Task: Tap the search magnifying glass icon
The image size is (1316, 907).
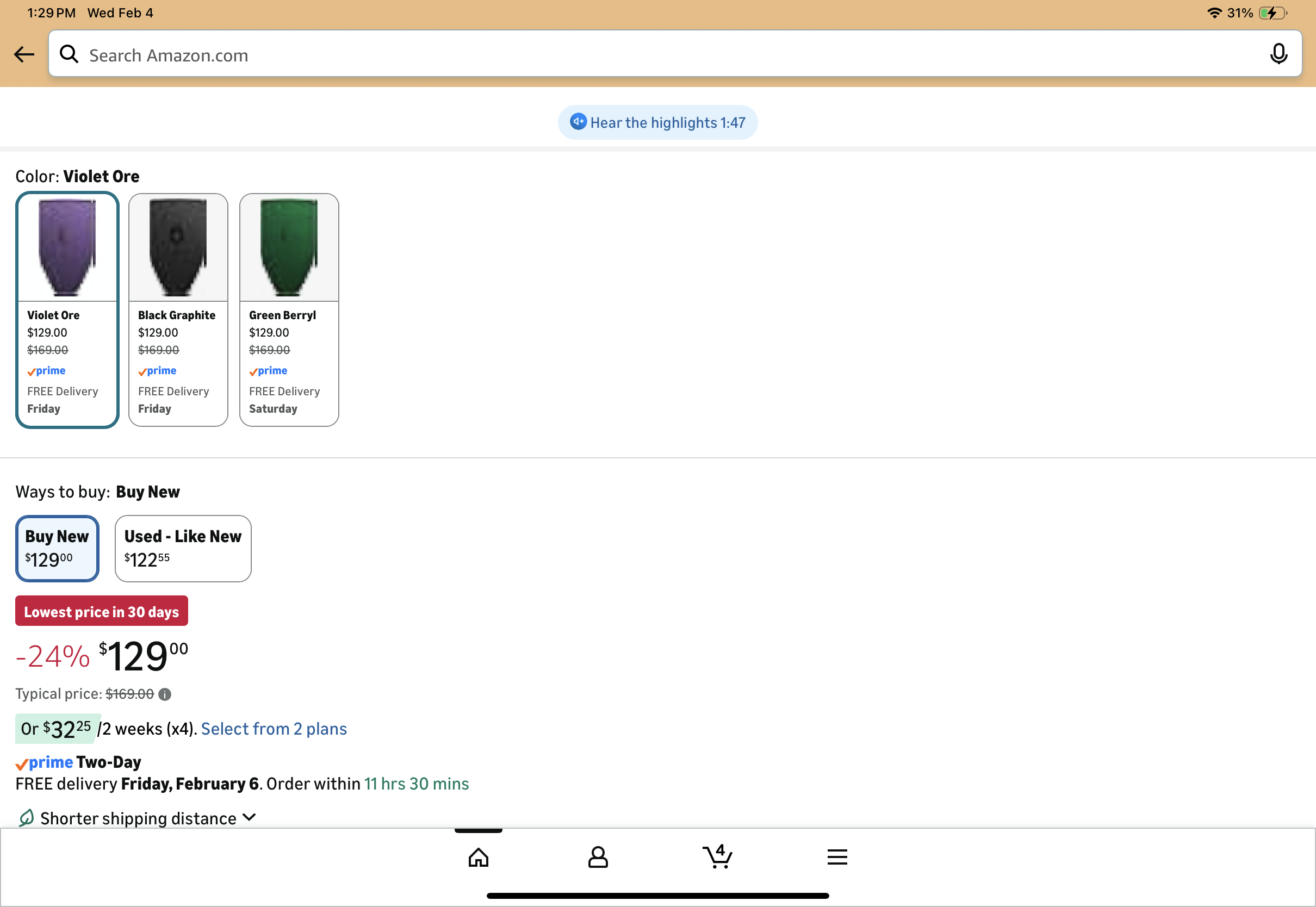Action: (69, 54)
